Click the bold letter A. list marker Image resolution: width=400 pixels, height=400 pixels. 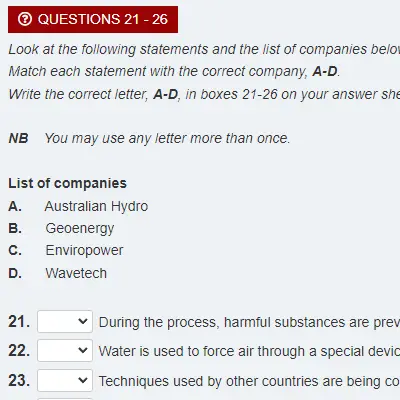point(15,207)
